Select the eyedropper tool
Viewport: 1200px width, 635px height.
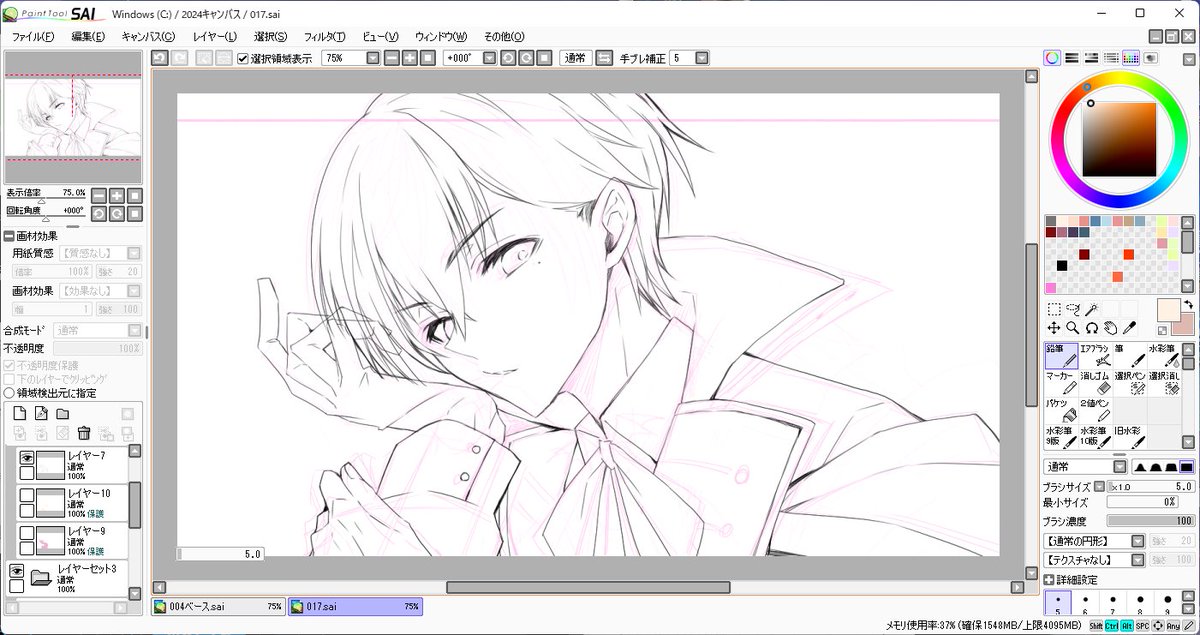(x=1130, y=328)
